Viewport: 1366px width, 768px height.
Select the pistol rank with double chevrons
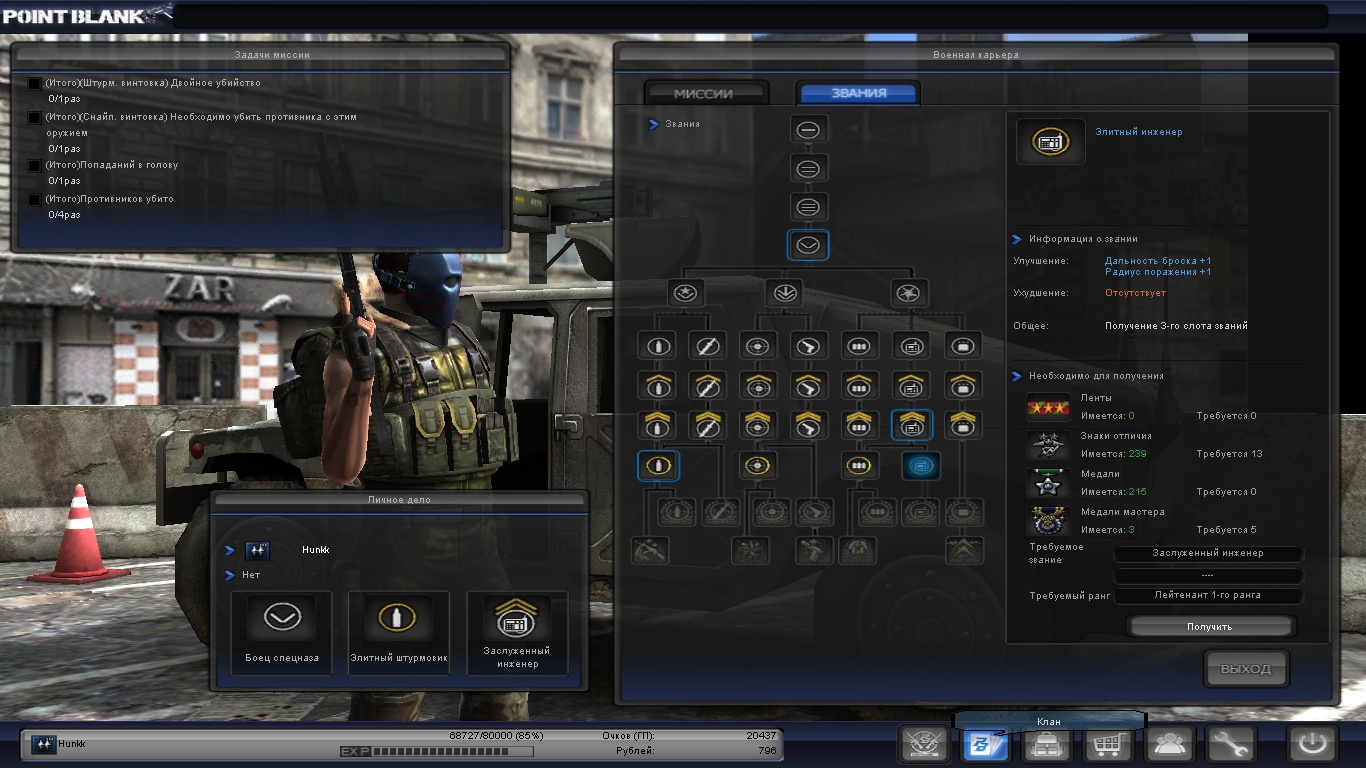point(808,425)
